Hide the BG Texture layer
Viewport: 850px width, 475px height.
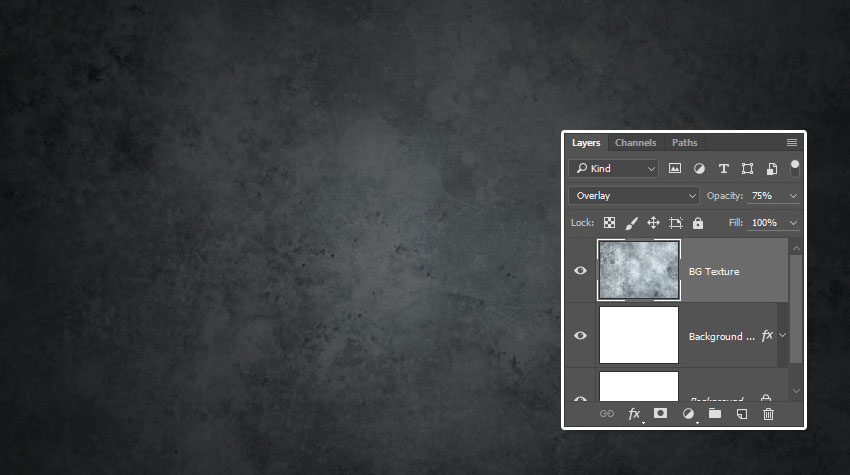(x=581, y=271)
